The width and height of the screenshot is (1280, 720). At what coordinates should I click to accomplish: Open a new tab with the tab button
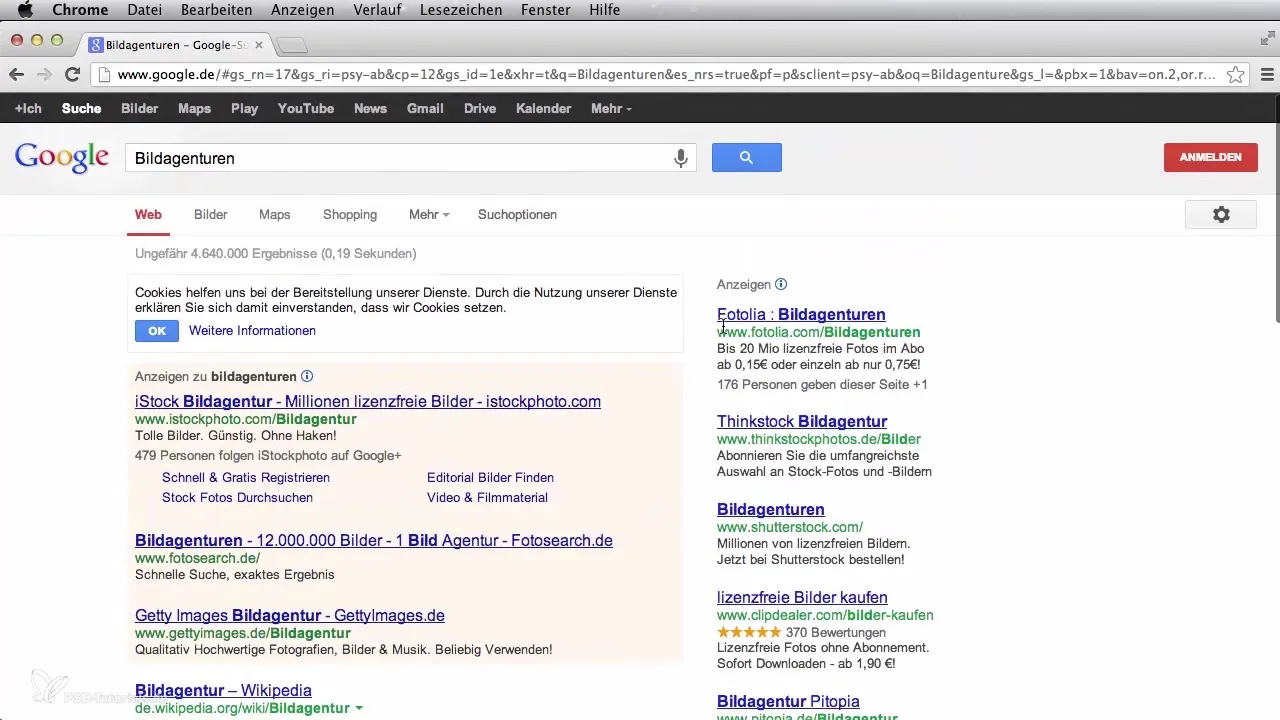(x=292, y=45)
